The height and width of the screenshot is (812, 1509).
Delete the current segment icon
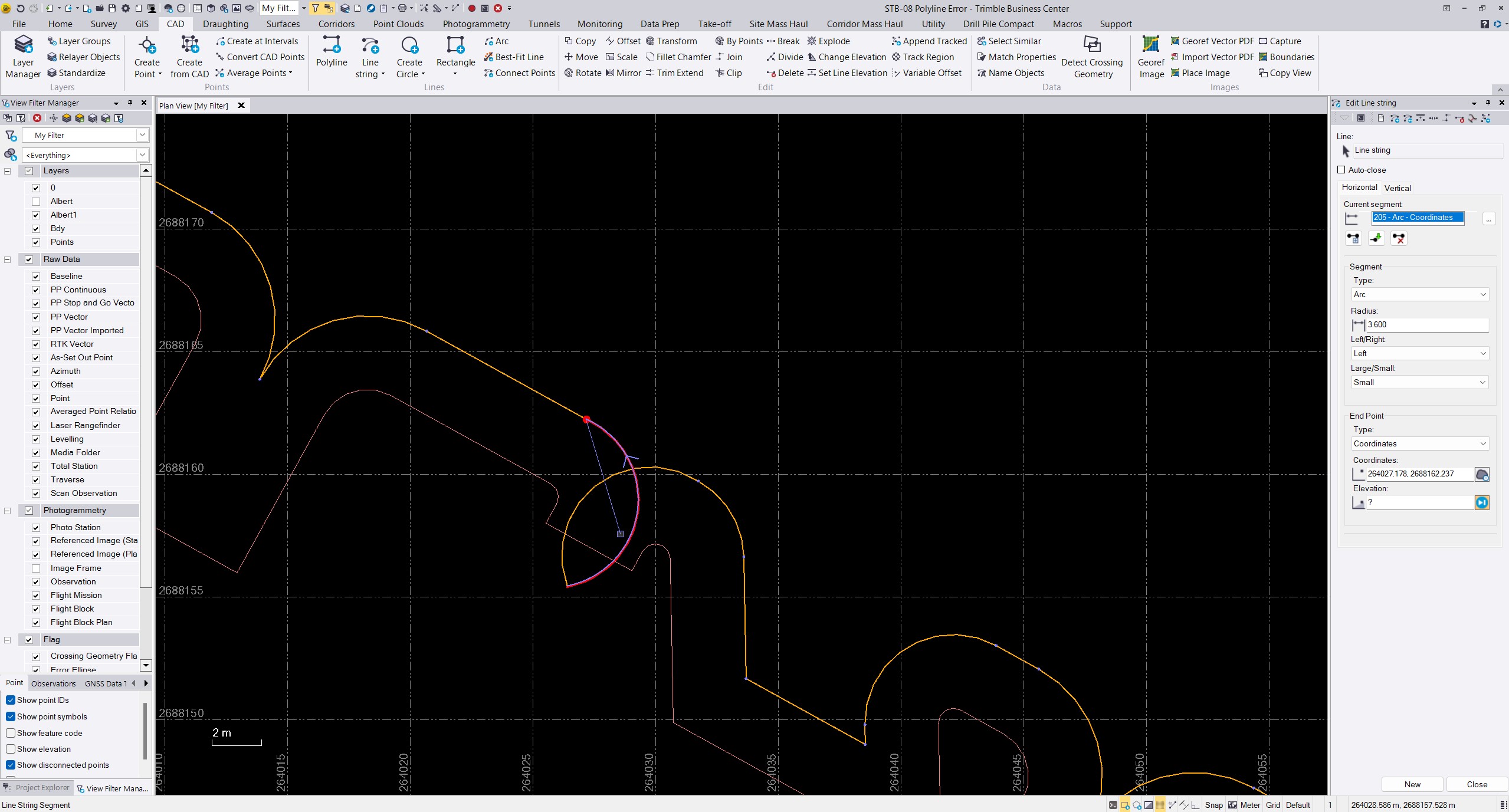[x=1399, y=238]
